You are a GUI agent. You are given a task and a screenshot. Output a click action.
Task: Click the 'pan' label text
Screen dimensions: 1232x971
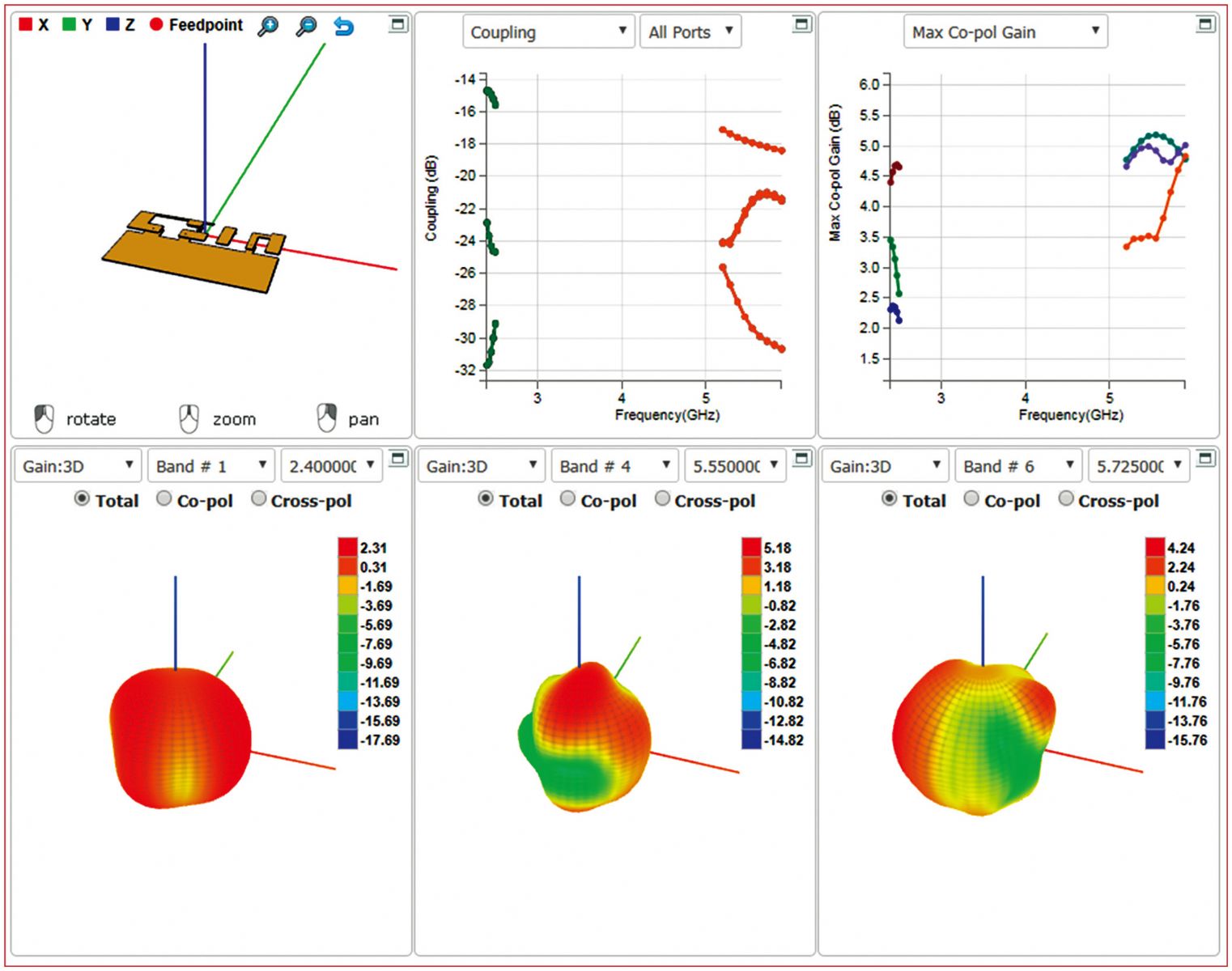(363, 419)
